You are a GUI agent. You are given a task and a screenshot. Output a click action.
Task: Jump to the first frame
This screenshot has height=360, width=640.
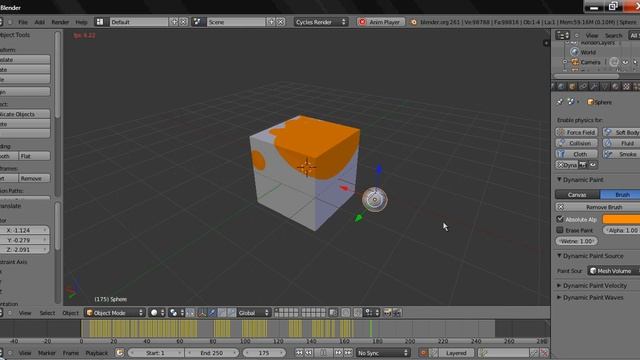tap(300, 353)
